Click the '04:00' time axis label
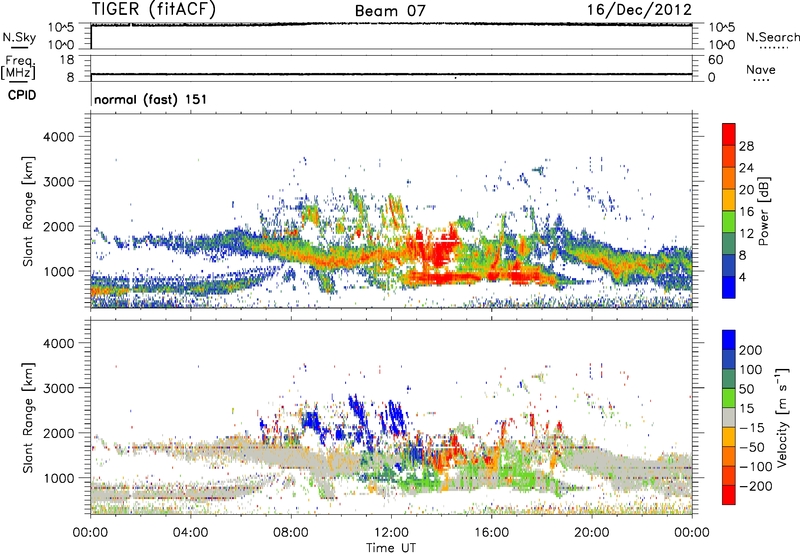 (191, 533)
